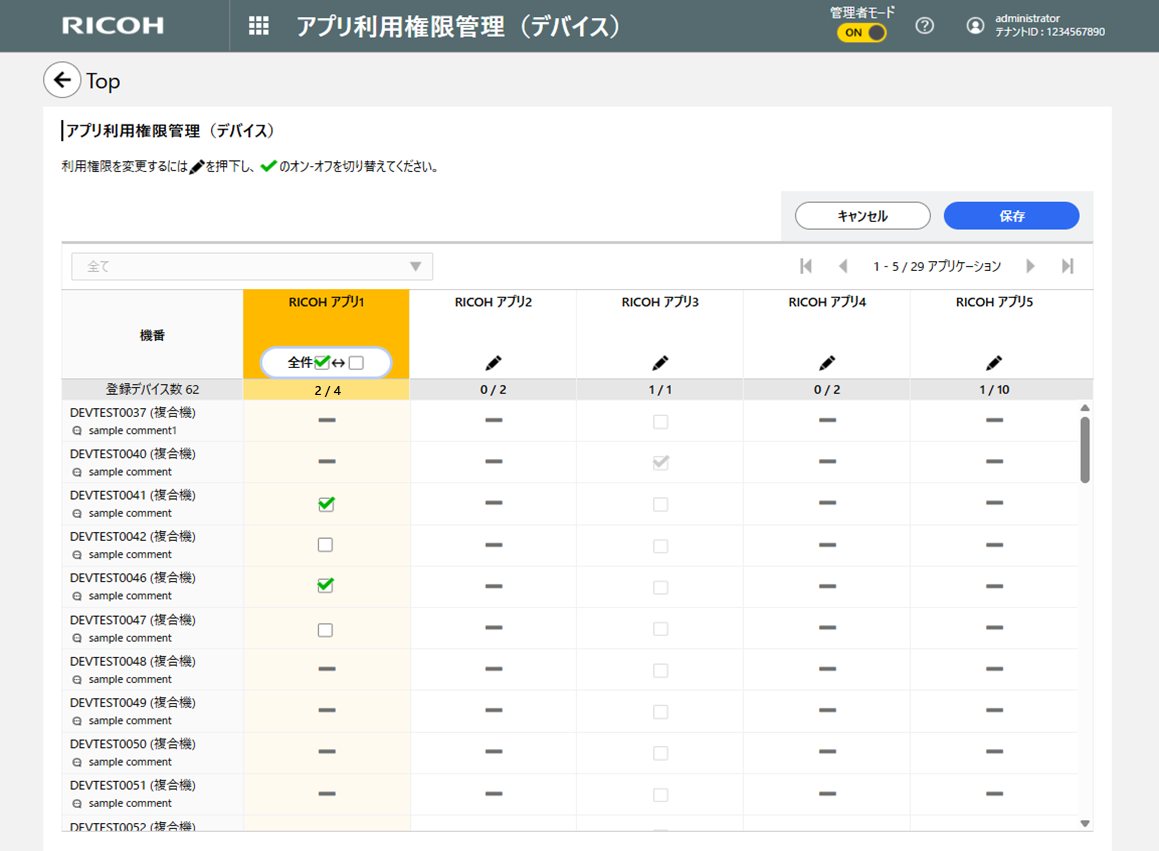
Task: Click the 2 / 4 count under RICOH アプリ1
Action: tap(327, 390)
